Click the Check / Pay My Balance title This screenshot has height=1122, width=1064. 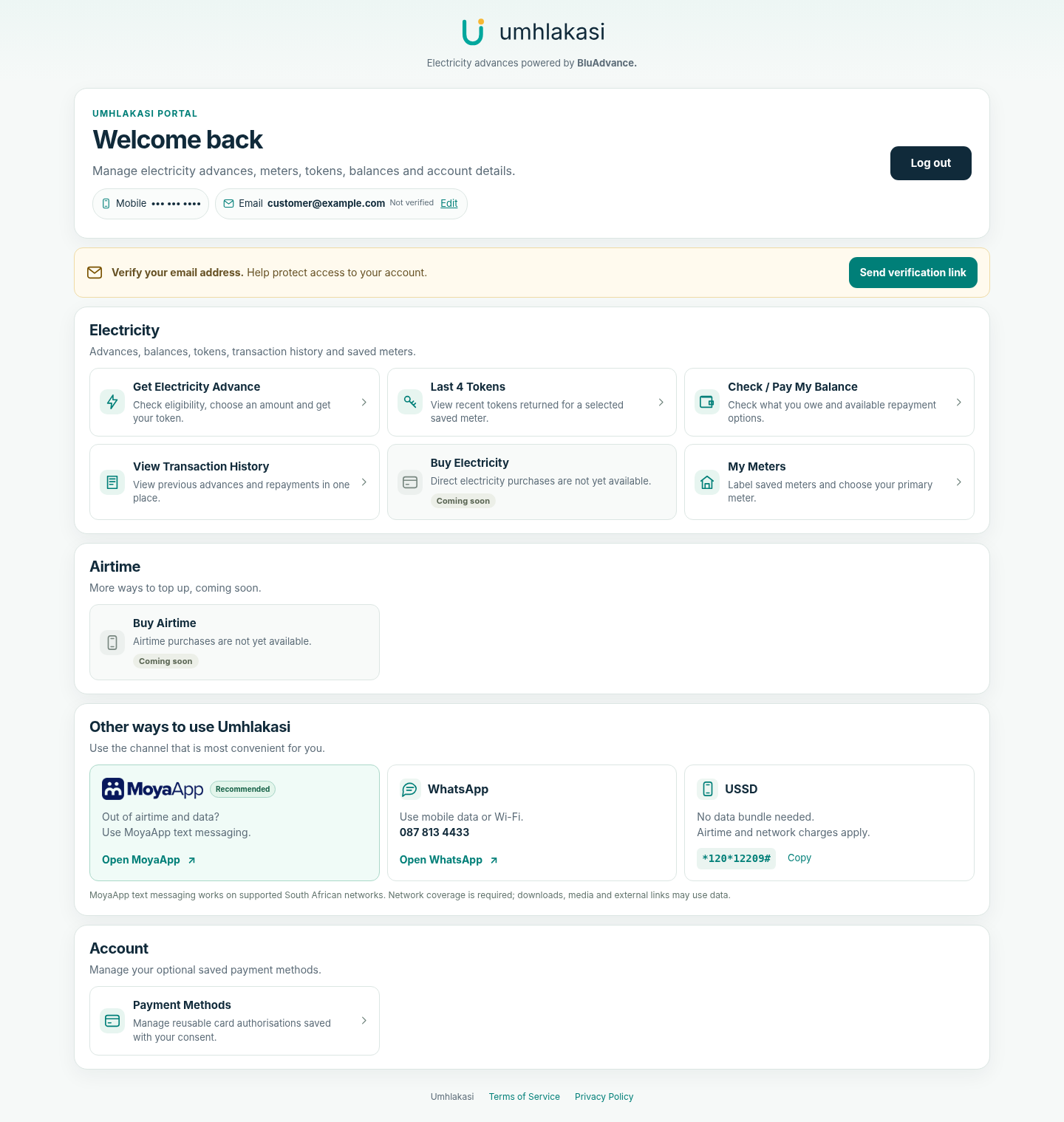point(793,387)
